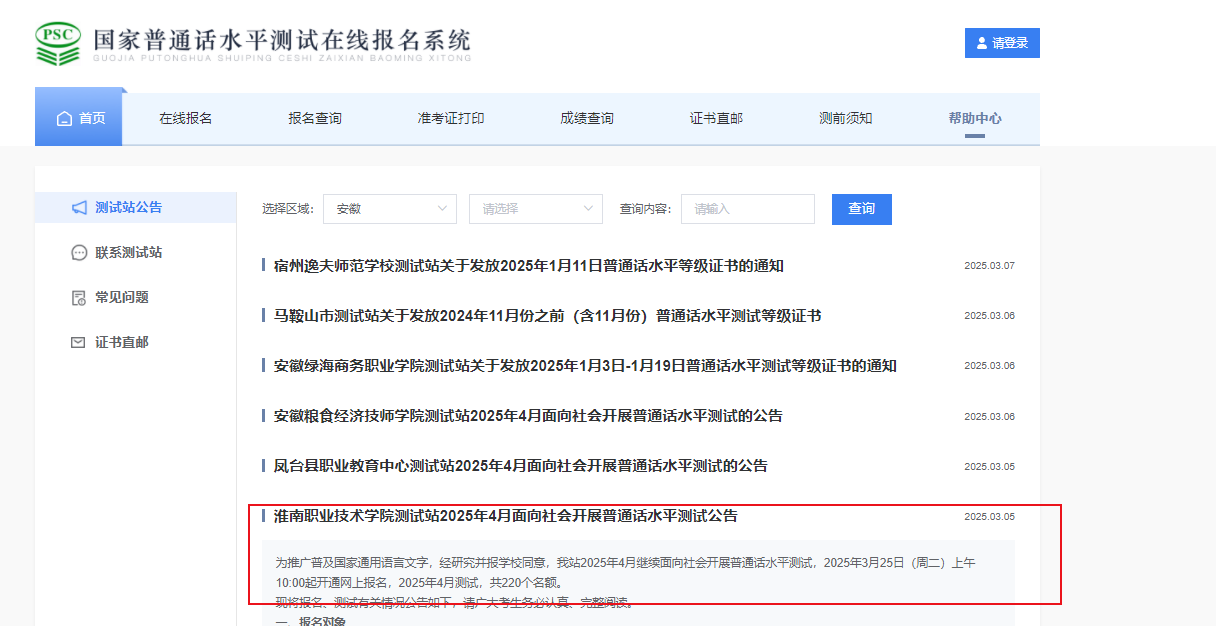Open 凤台县职业教育中心测试站 April announcement

click(521, 466)
